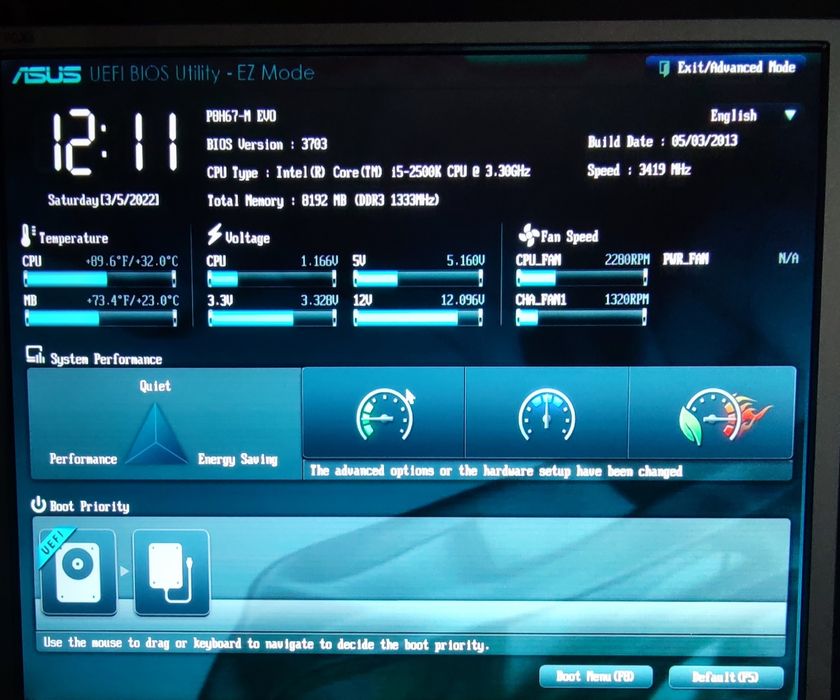840x700 pixels.
Task: Click the Default (F5) button
Action: coord(725,677)
